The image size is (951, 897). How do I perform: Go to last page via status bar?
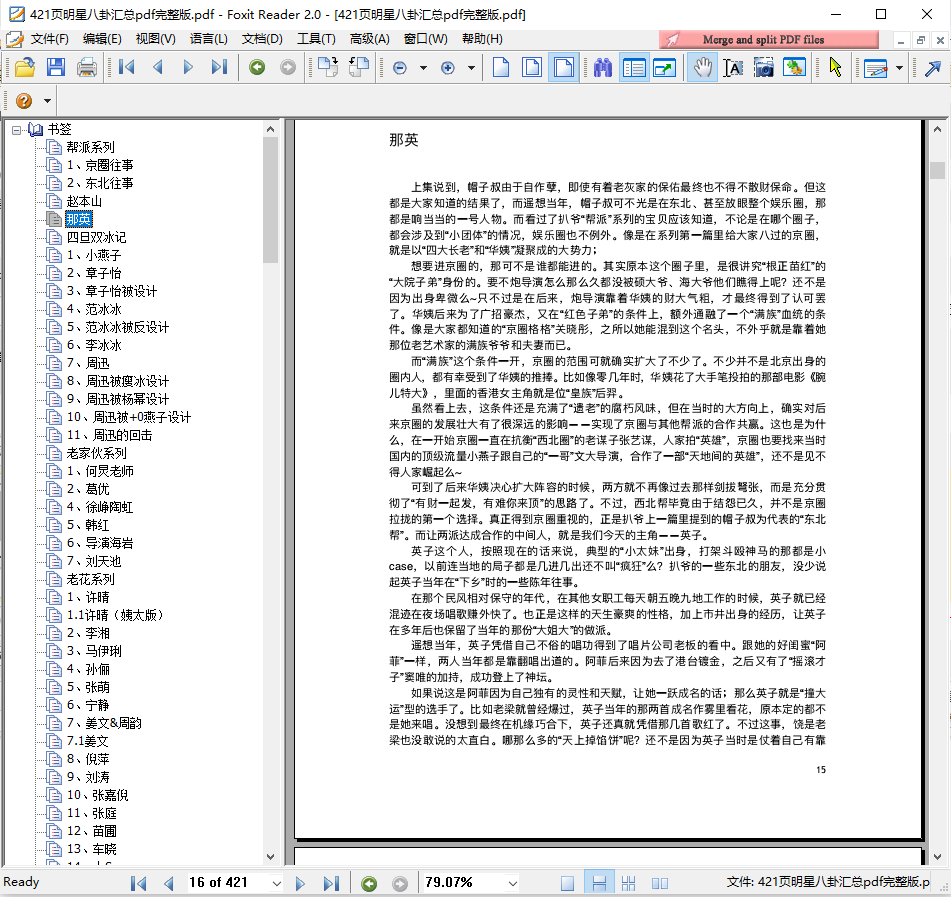coord(330,883)
